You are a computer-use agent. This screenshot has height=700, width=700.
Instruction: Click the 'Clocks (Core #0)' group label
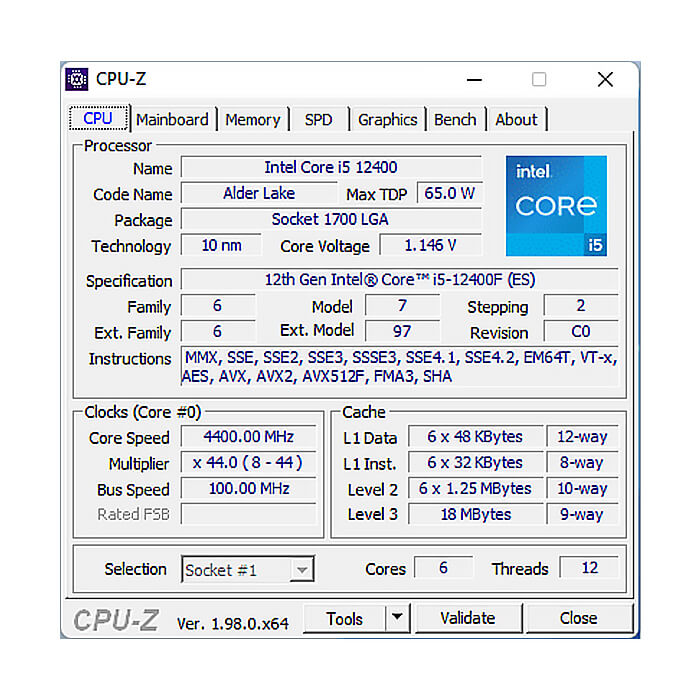coord(143,412)
